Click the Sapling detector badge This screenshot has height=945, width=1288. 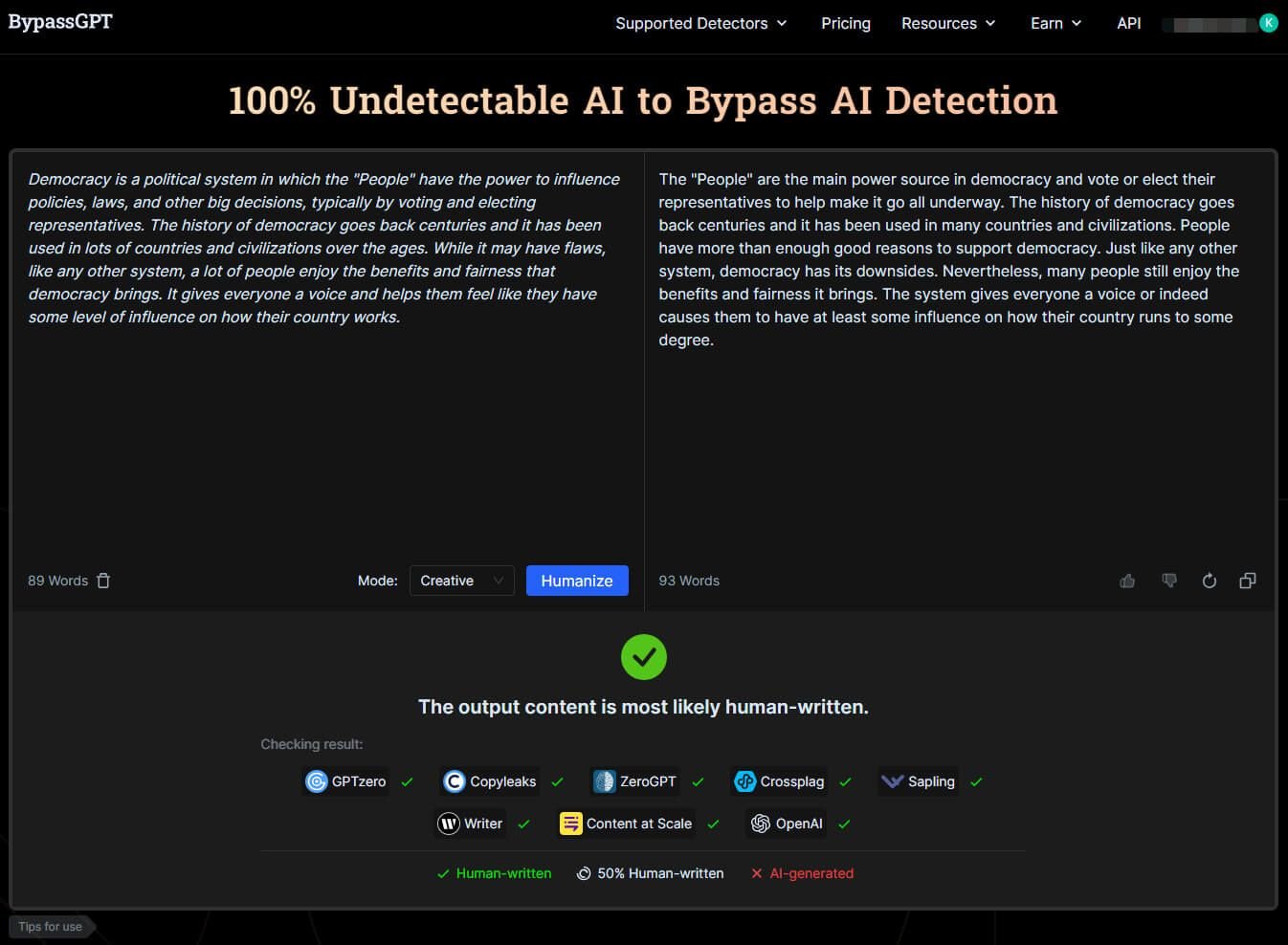click(919, 781)
